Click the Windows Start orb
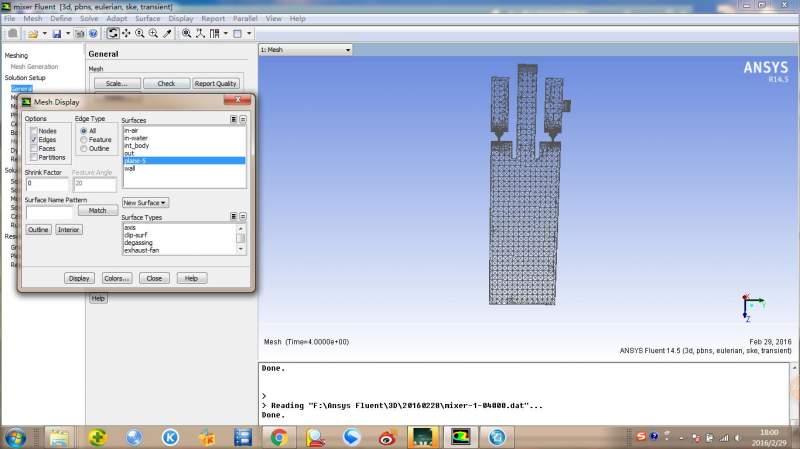Image resolution: width=800 pixels, height=449 pixels. [15, 437]
